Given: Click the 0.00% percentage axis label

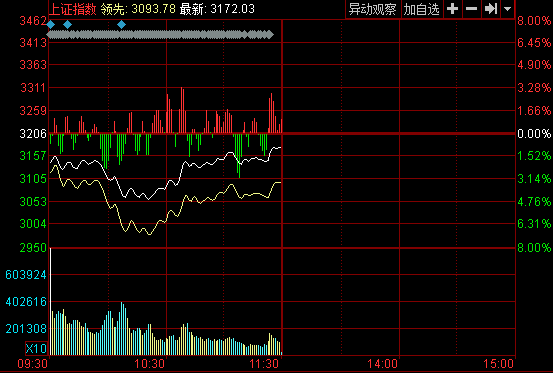Looking at the screenshot, I should pyautogui.click(x=534, y=134).
